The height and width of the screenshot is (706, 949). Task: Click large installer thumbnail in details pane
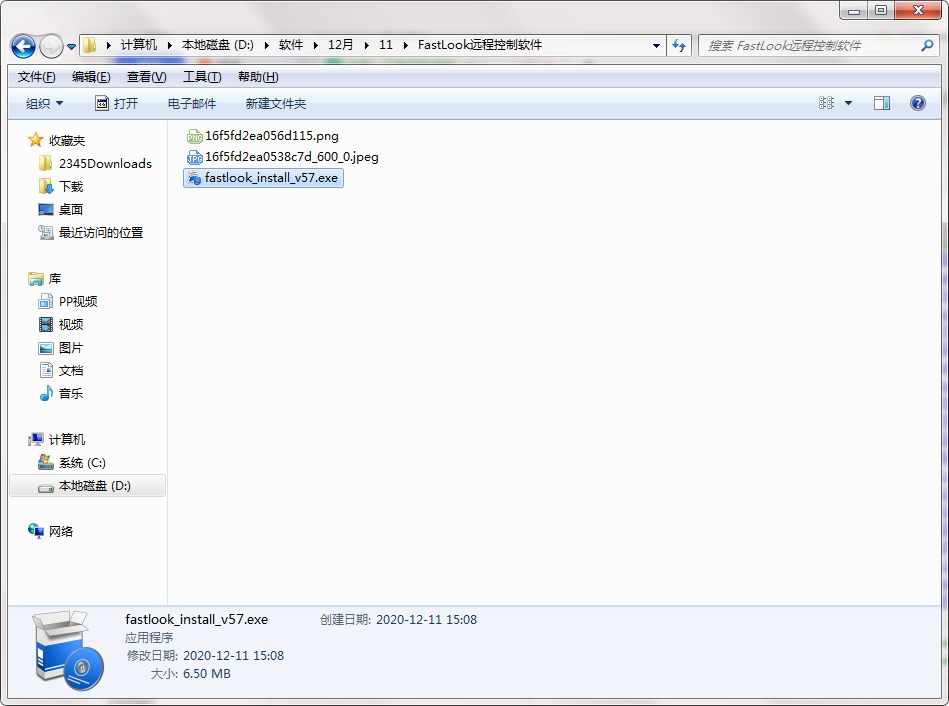click(x=68, y=650)
